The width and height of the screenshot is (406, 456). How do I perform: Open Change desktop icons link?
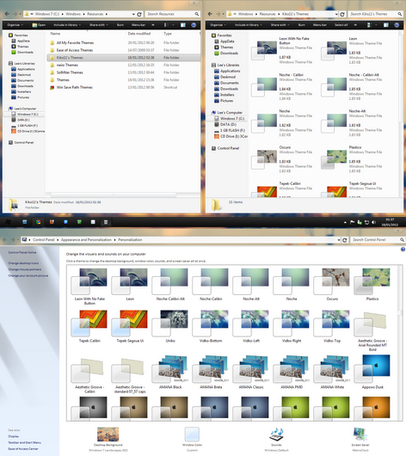click(23, 263)
